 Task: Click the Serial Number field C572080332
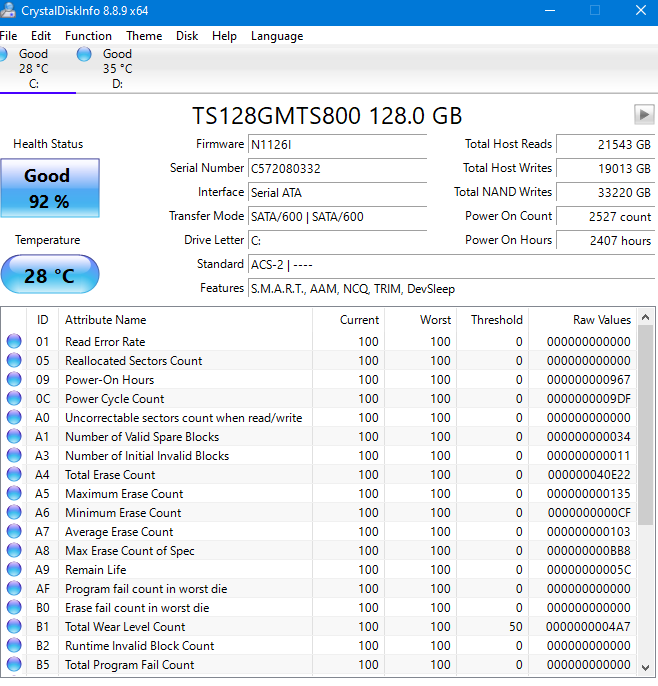pyautogui.click(x=337, y=168)
